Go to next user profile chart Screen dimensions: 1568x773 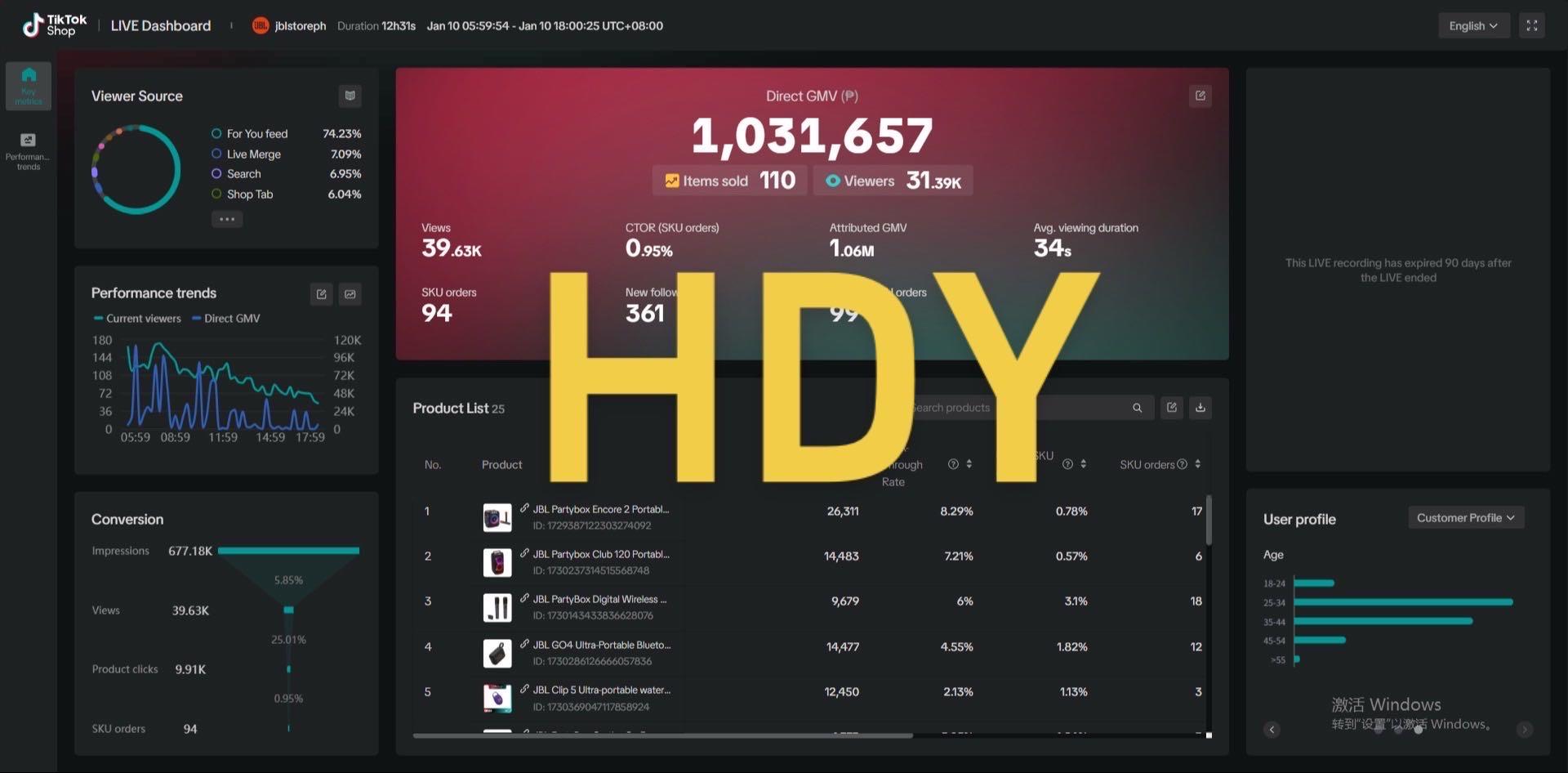[1524, 730]
